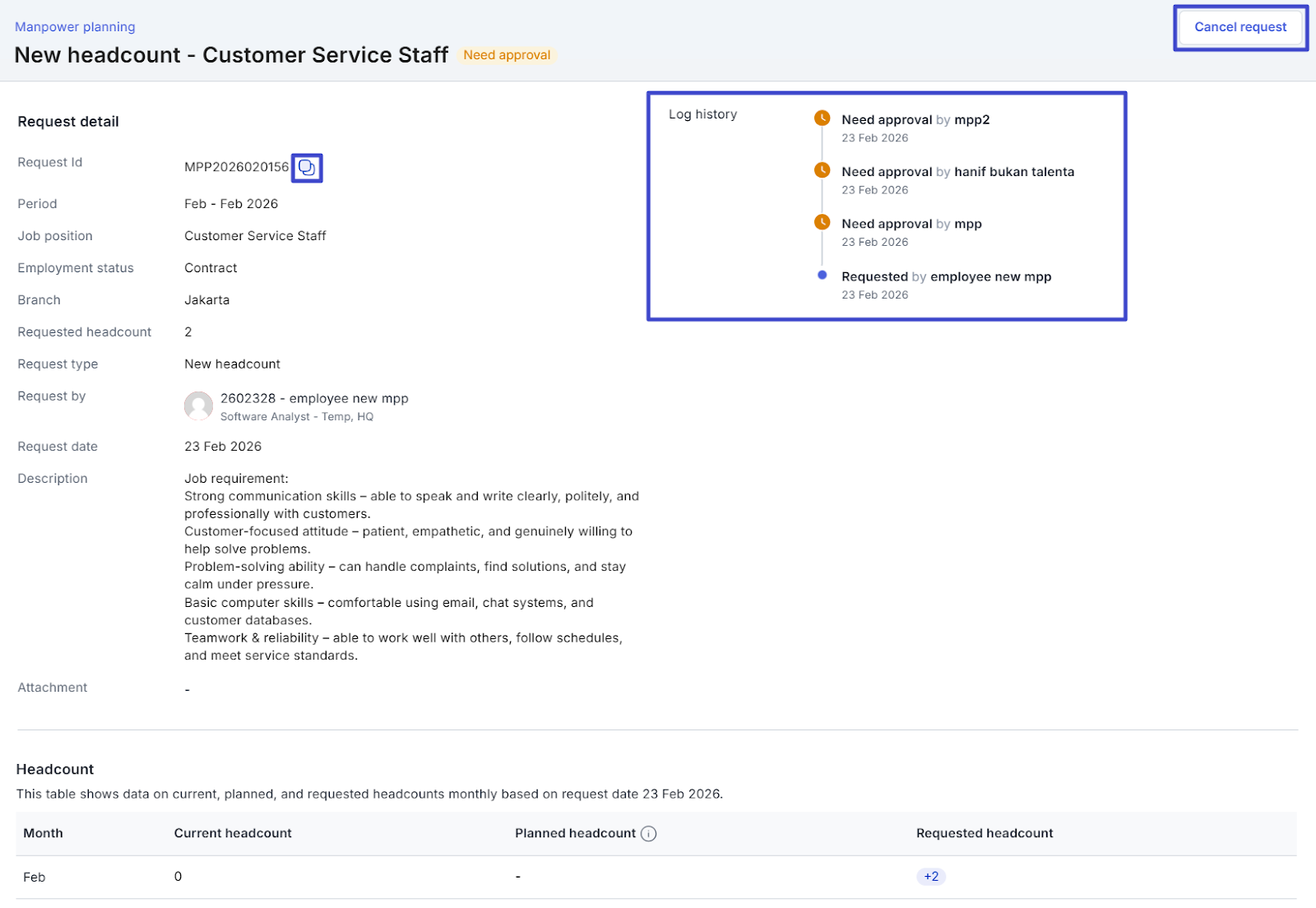
Task: Click clock icon beside hanif bukan talenta
Action: tap(822, 170)
